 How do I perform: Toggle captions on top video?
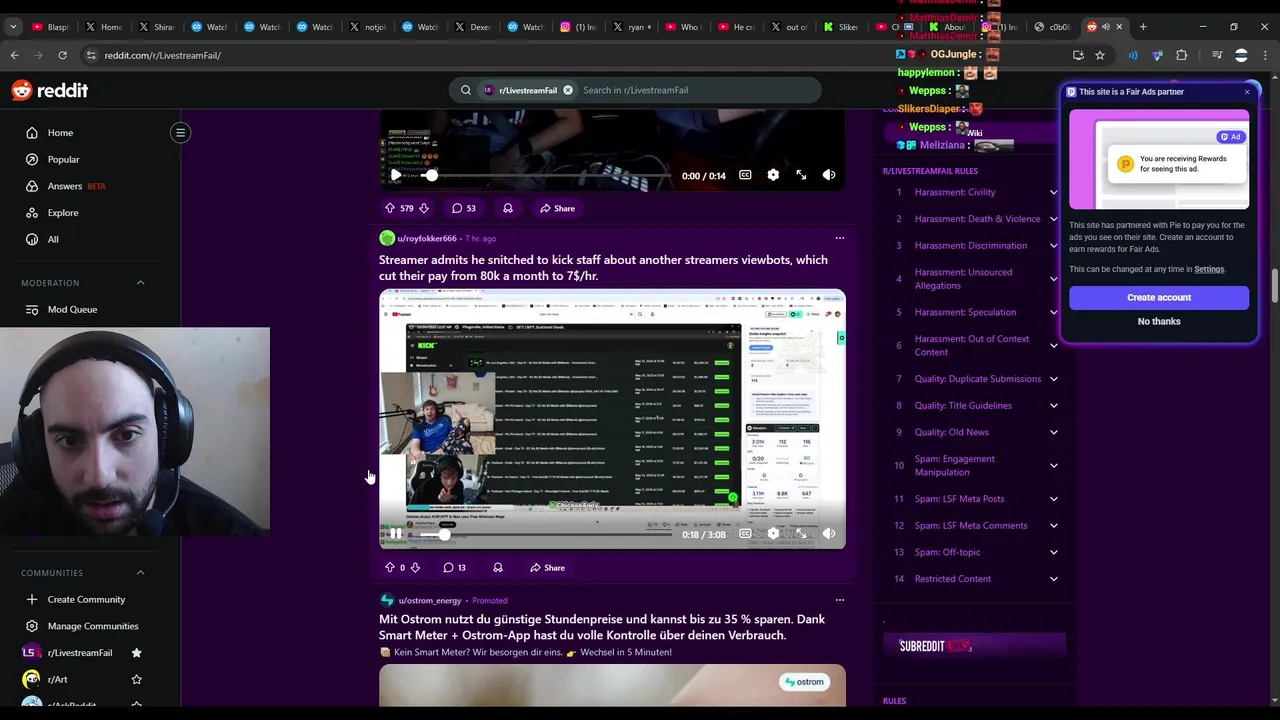tap(745, 175)
